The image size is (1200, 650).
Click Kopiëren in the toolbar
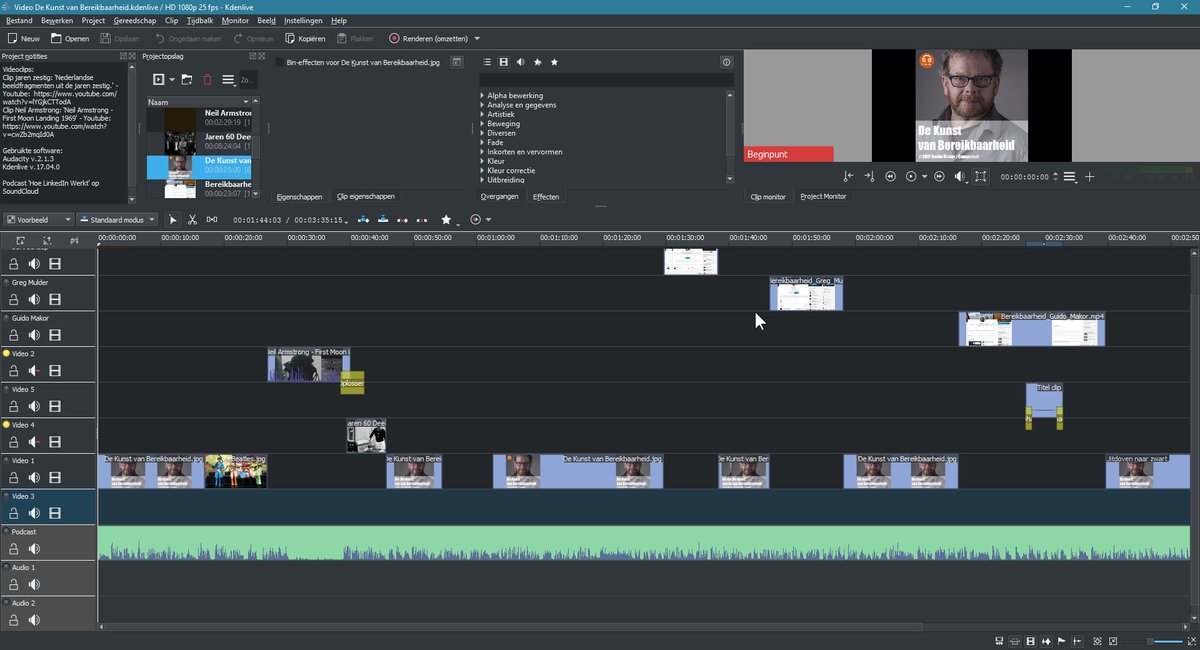pos(304,38)
